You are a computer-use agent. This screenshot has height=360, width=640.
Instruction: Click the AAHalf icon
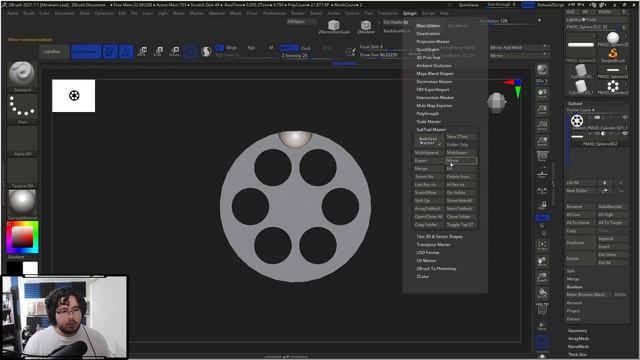pos(542,141)
